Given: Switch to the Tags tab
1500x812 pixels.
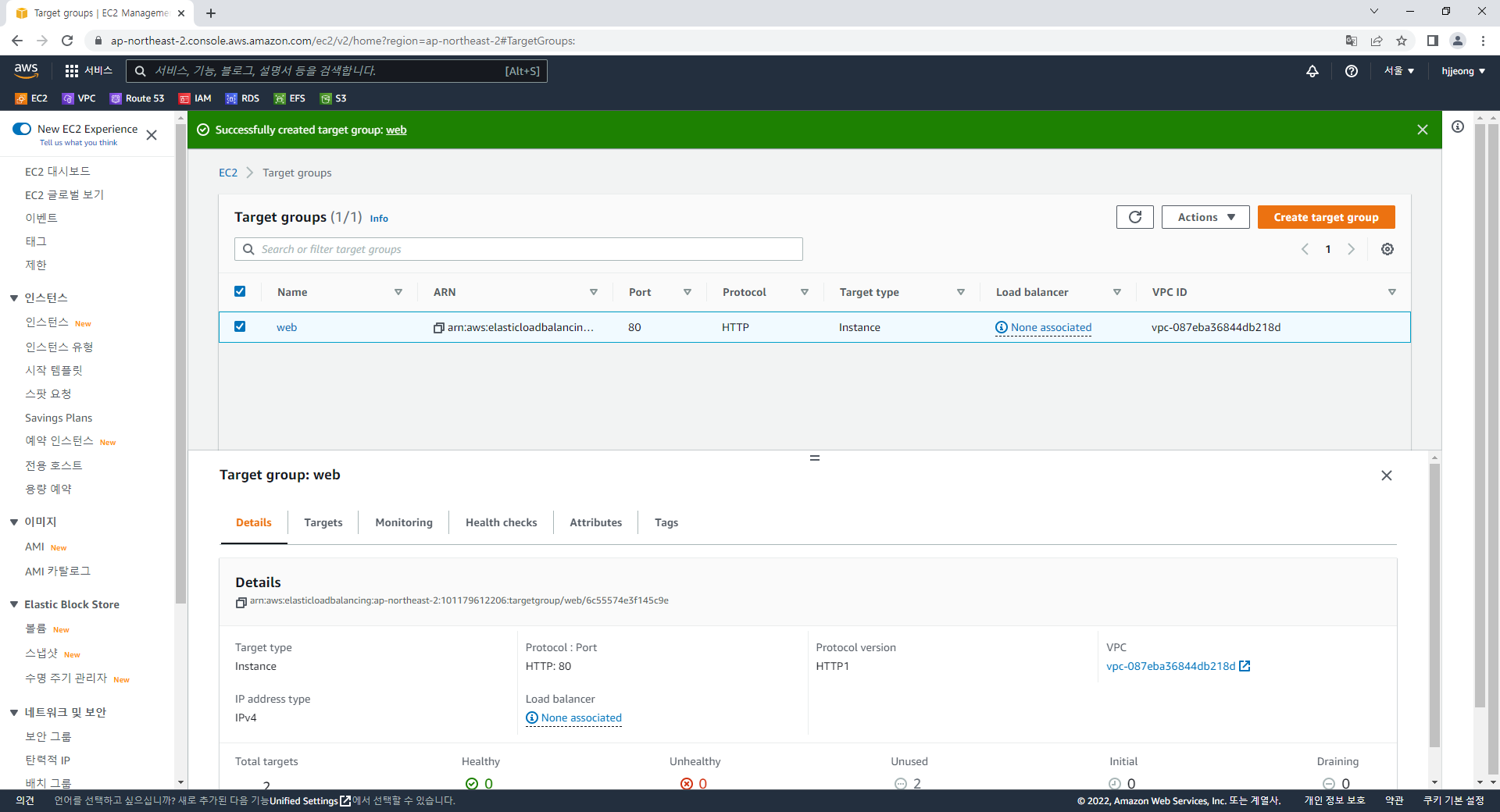Looking at the screenshot, I should (x=666, y=522).
